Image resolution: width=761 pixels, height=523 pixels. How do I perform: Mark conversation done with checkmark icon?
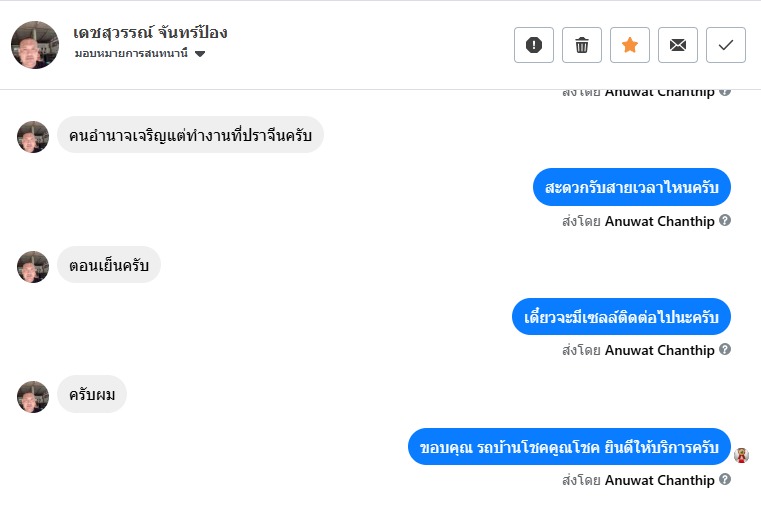[x=726, y=45]
